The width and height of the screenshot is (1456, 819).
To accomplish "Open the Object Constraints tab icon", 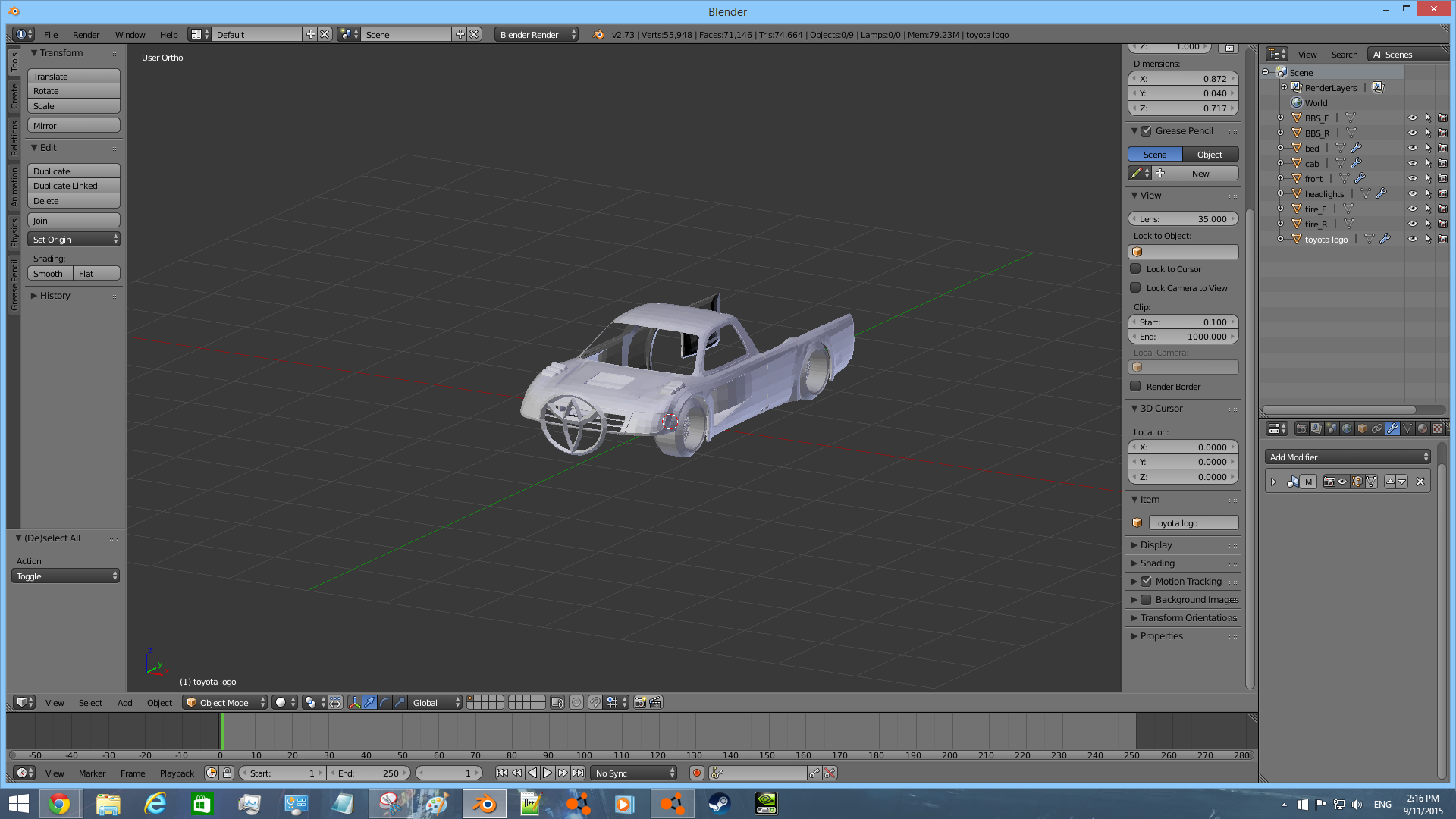I will coord(1377,428).
